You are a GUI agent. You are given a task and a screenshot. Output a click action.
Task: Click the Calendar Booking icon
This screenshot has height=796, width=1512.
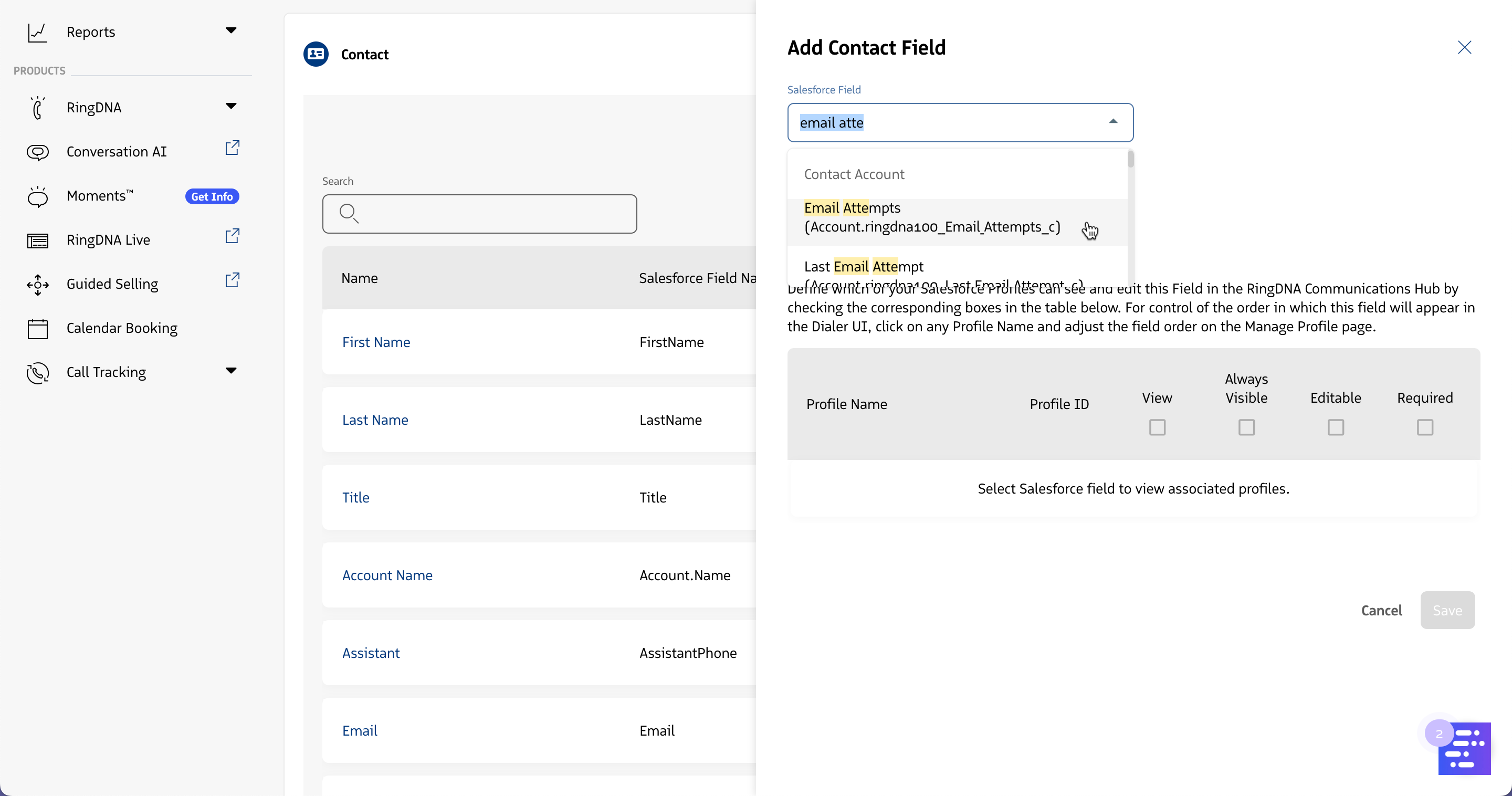coord(38,329)
